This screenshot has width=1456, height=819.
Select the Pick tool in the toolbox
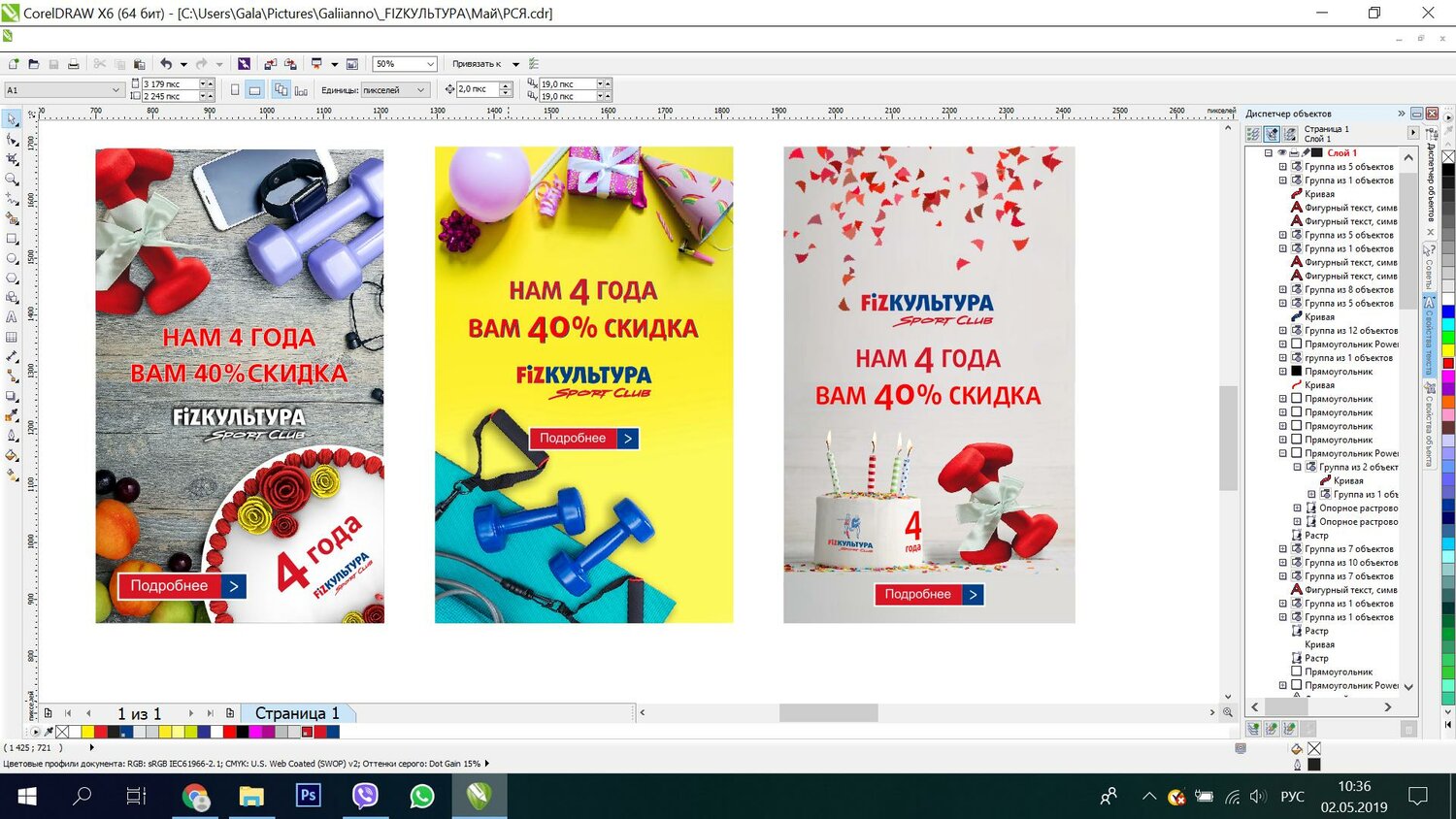tap(12, 119)
